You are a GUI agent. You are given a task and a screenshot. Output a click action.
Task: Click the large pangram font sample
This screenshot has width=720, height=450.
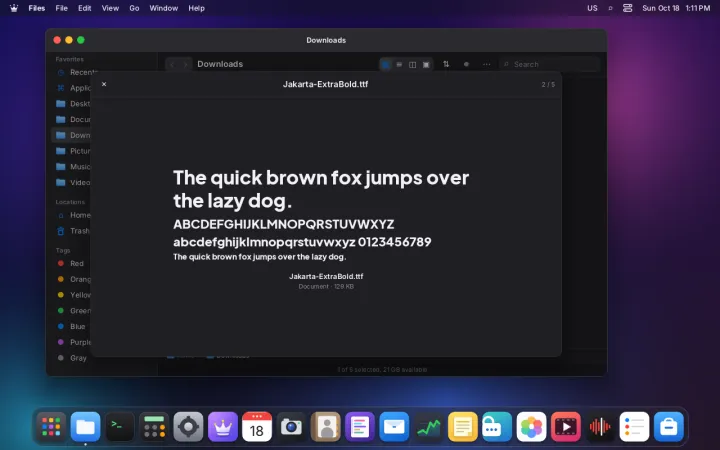321,189
